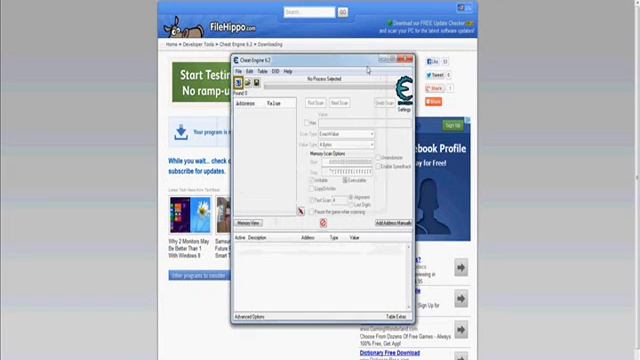Open Settings via the Cheat Engine logo
Screen dimensions: 640x360
point(404,91)
